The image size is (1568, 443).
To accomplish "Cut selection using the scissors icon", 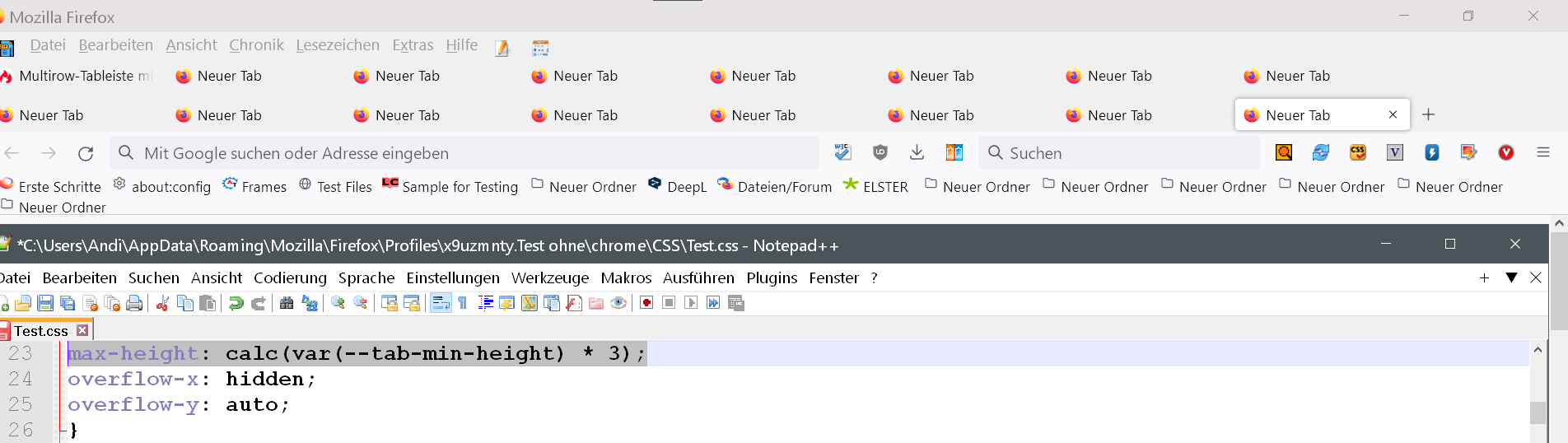I will (162, 303).
